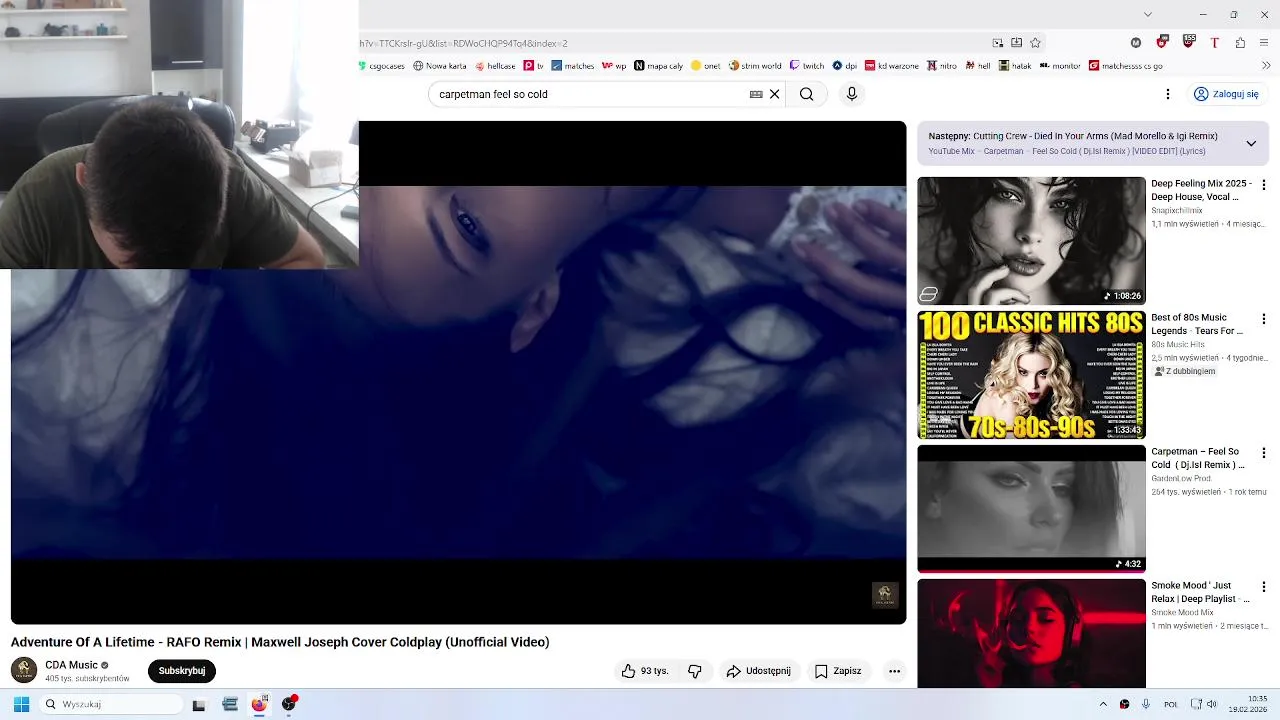
Task: Open the red T extension icon
Action: pyautogui.click(x=1214, y=43)
